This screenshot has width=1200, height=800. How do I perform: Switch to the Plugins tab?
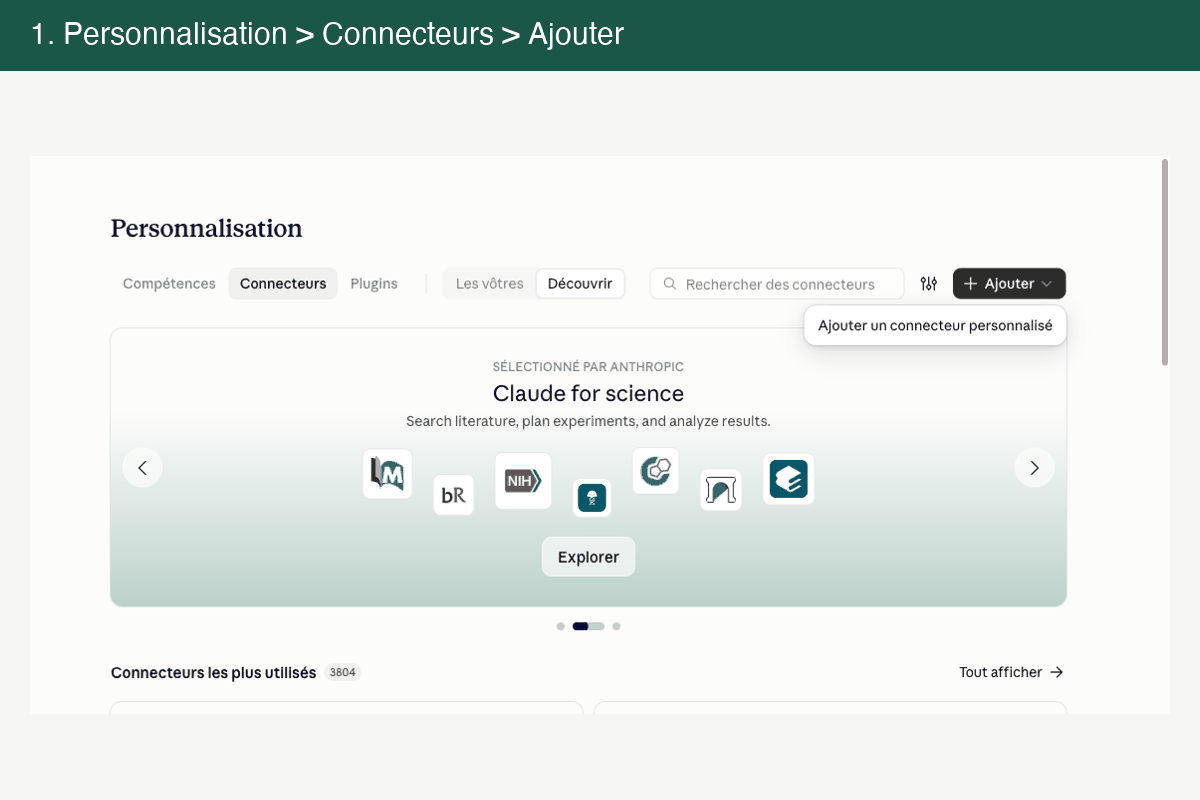tap(374, 284)
